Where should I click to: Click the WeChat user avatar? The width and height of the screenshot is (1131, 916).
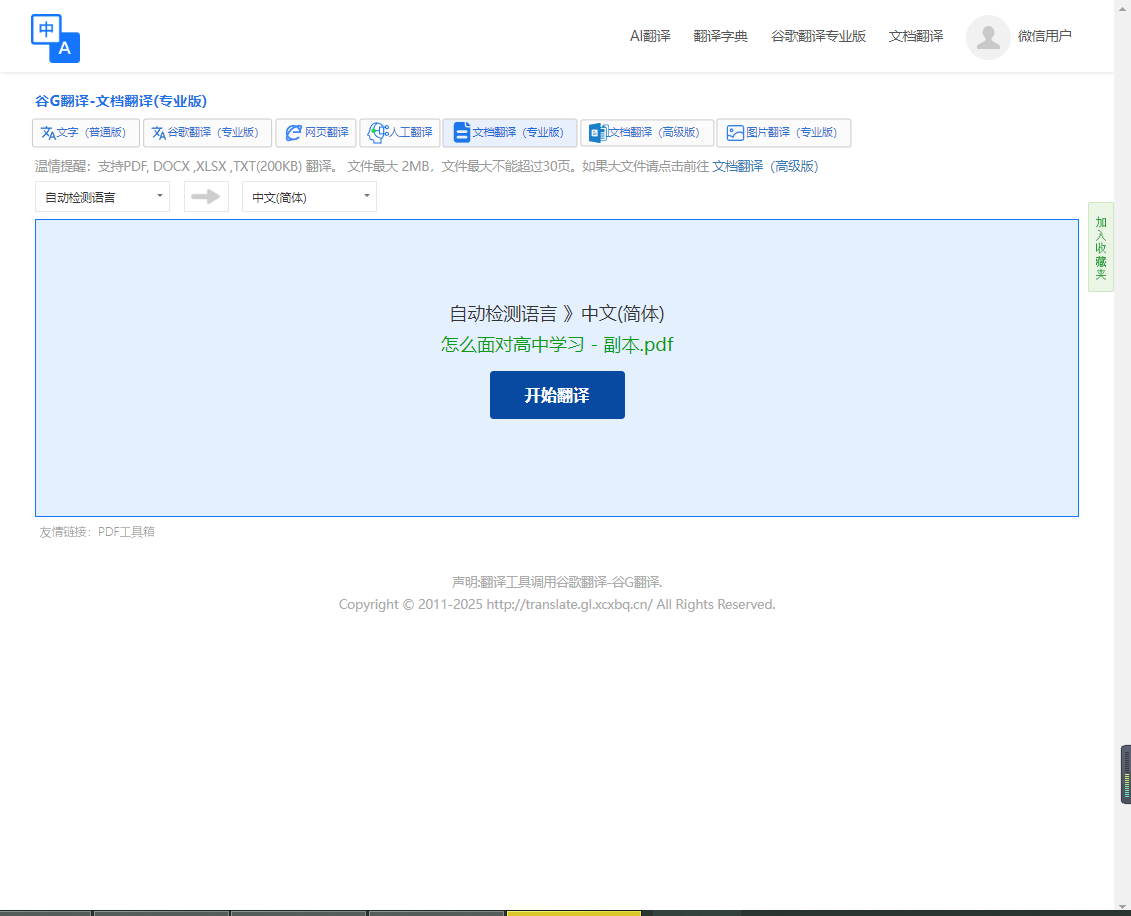(988, 37)
